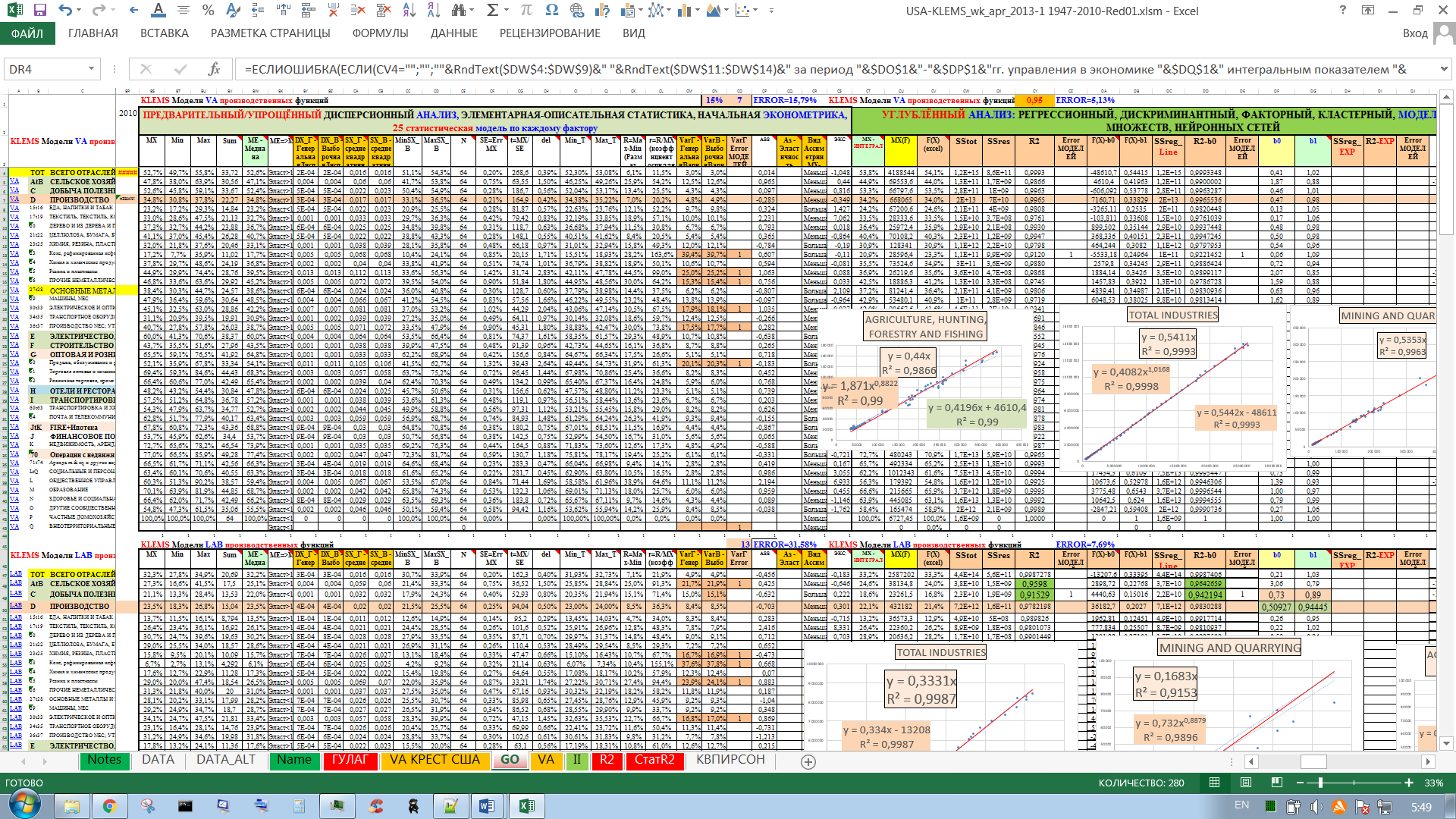Click the Undo arrow icon
Image resolution: width=1456 pixels, height=819 pixels.
click(65, 11)
